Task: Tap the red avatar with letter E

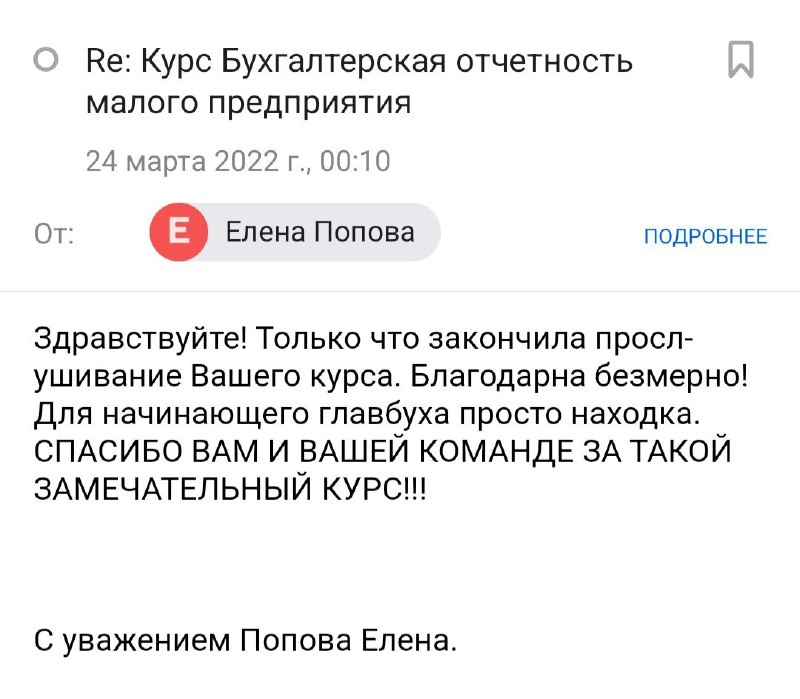Action: point(179,232)
